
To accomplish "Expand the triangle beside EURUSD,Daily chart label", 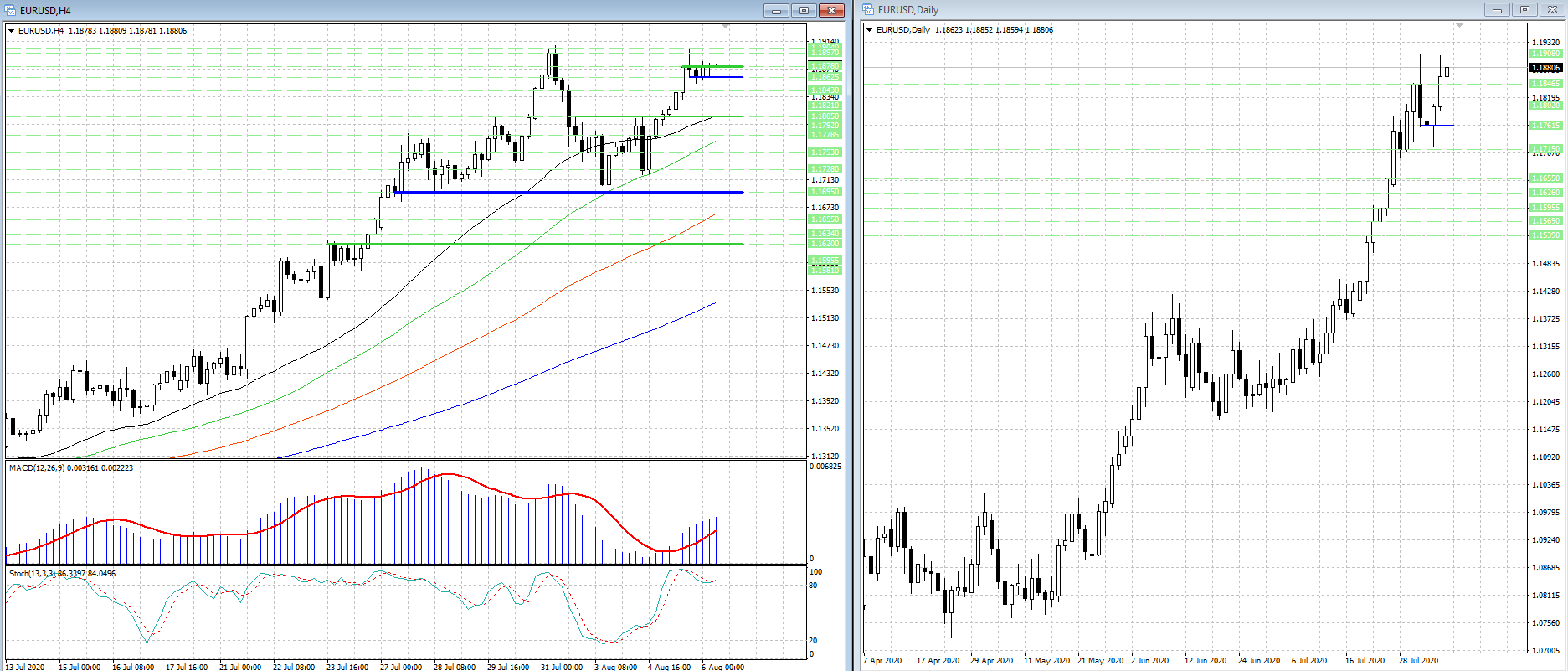I will (x=870, y=30).
